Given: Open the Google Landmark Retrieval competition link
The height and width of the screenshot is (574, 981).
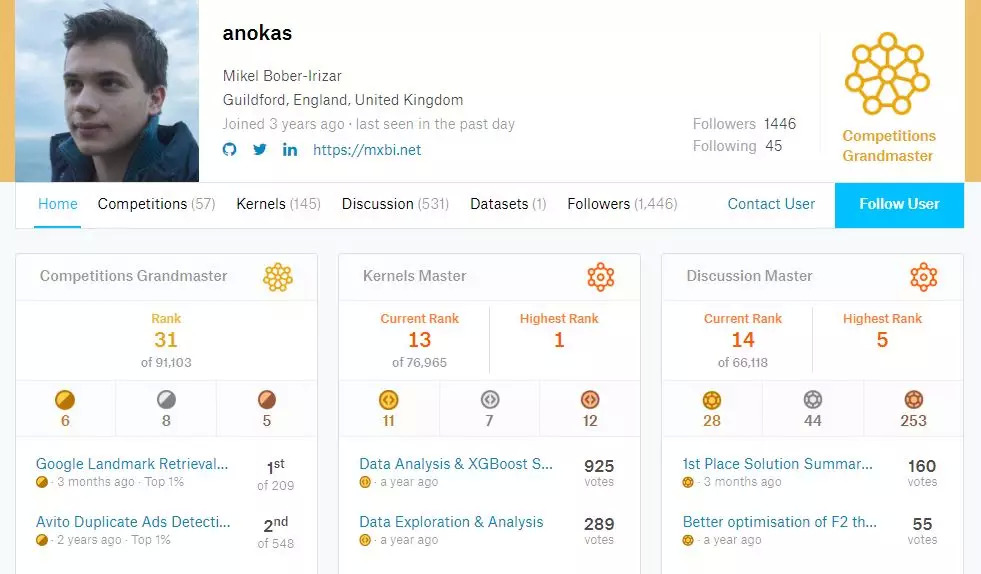Looking at the screenshot, I should click(132, 464).
